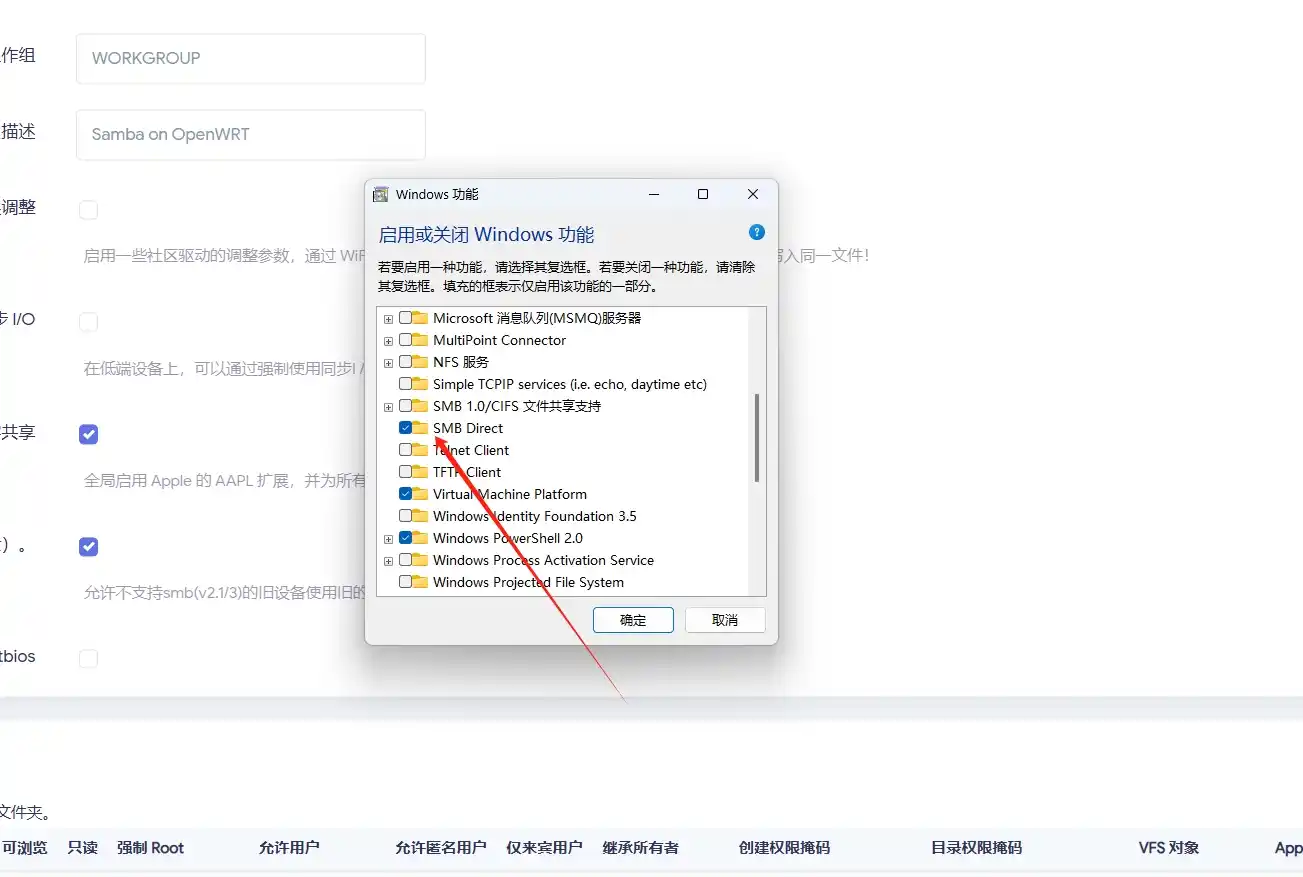
Task: Click the 创建权限掩码 column header
Action: tap(785, 848)
